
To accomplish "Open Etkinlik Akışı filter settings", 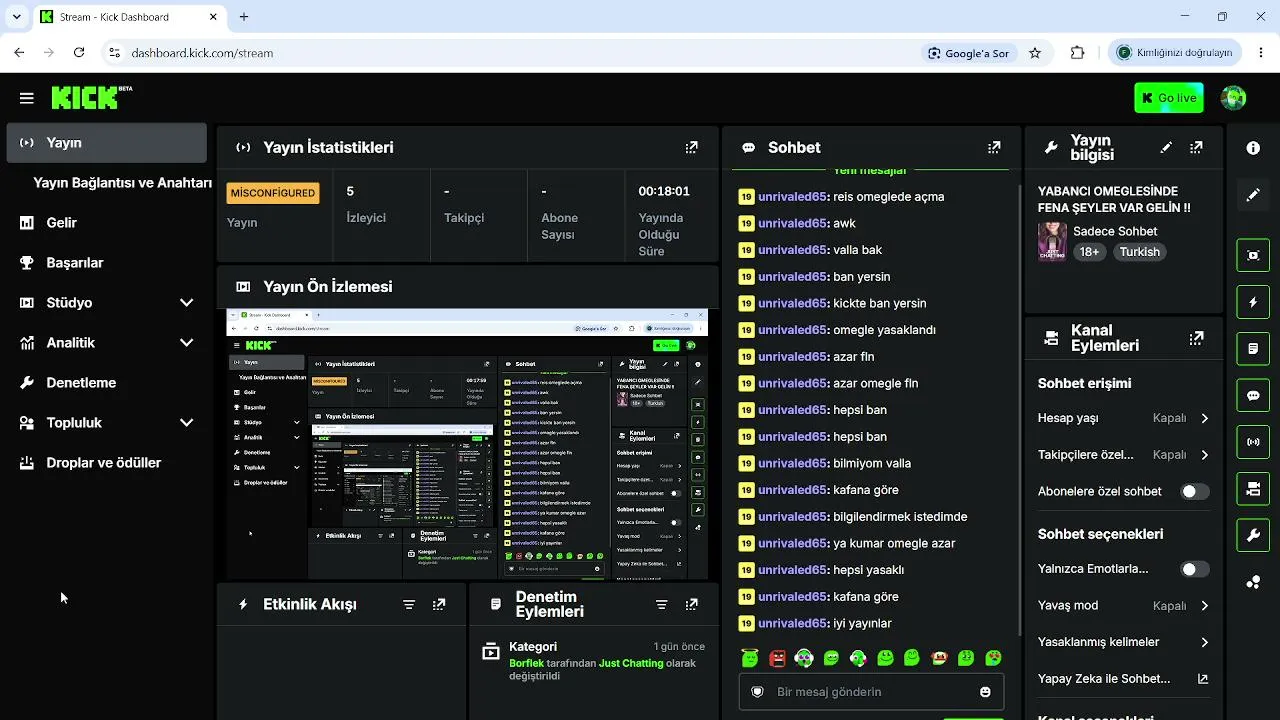I will [409, 604].
